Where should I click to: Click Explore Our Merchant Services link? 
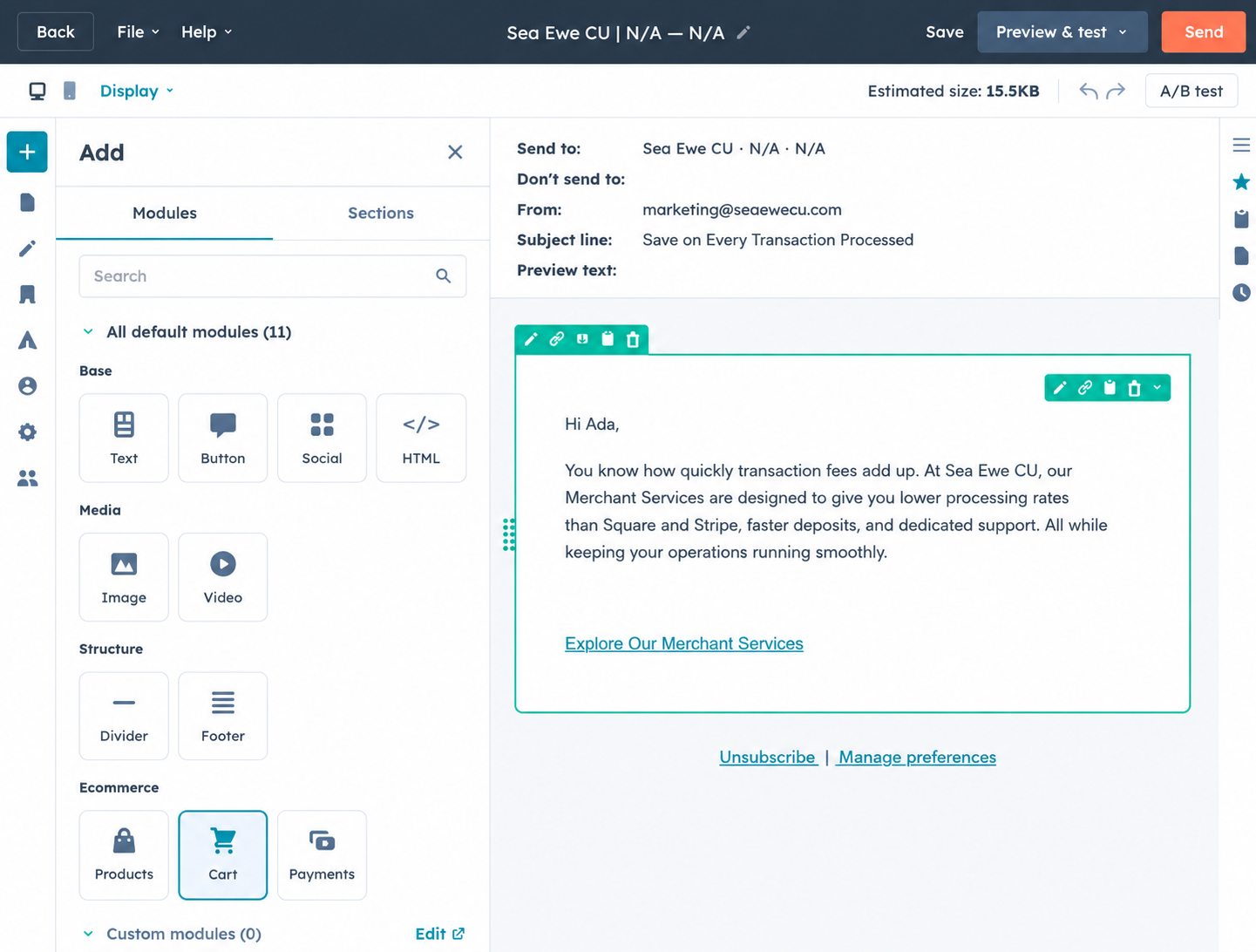point(684,643)
